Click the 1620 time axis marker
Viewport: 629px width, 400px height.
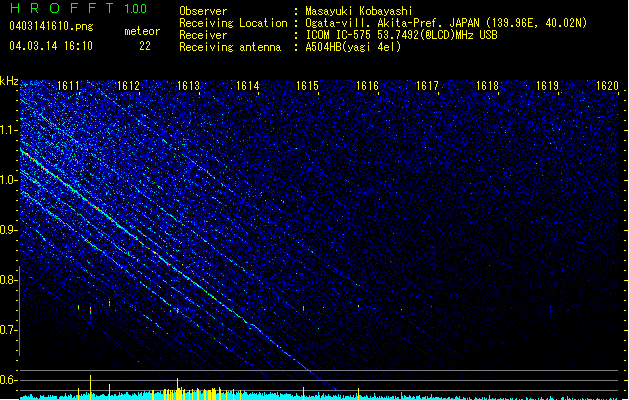click(x=608, y=86)
